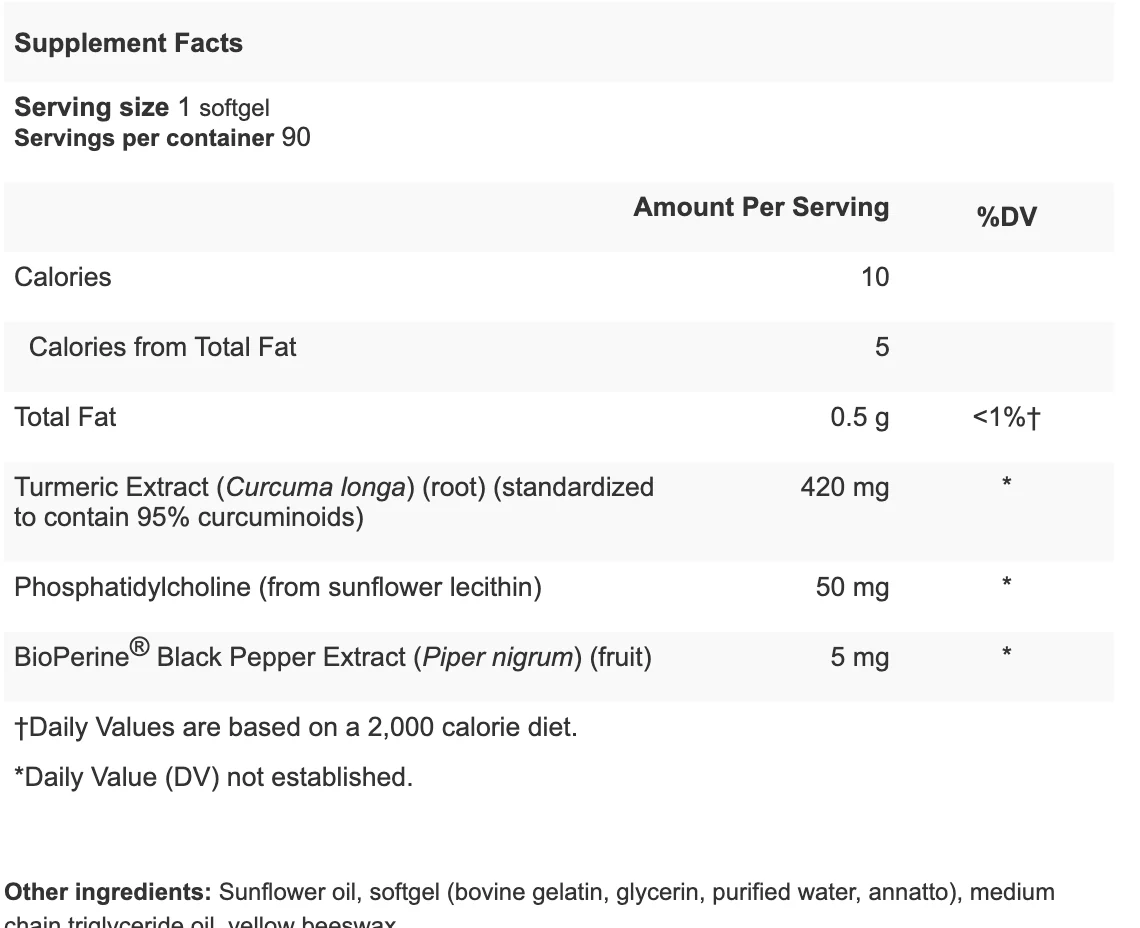Screen dimensions: 1140x928
Task: Click the Amount Per Serving column header
Action: point(761,207)
